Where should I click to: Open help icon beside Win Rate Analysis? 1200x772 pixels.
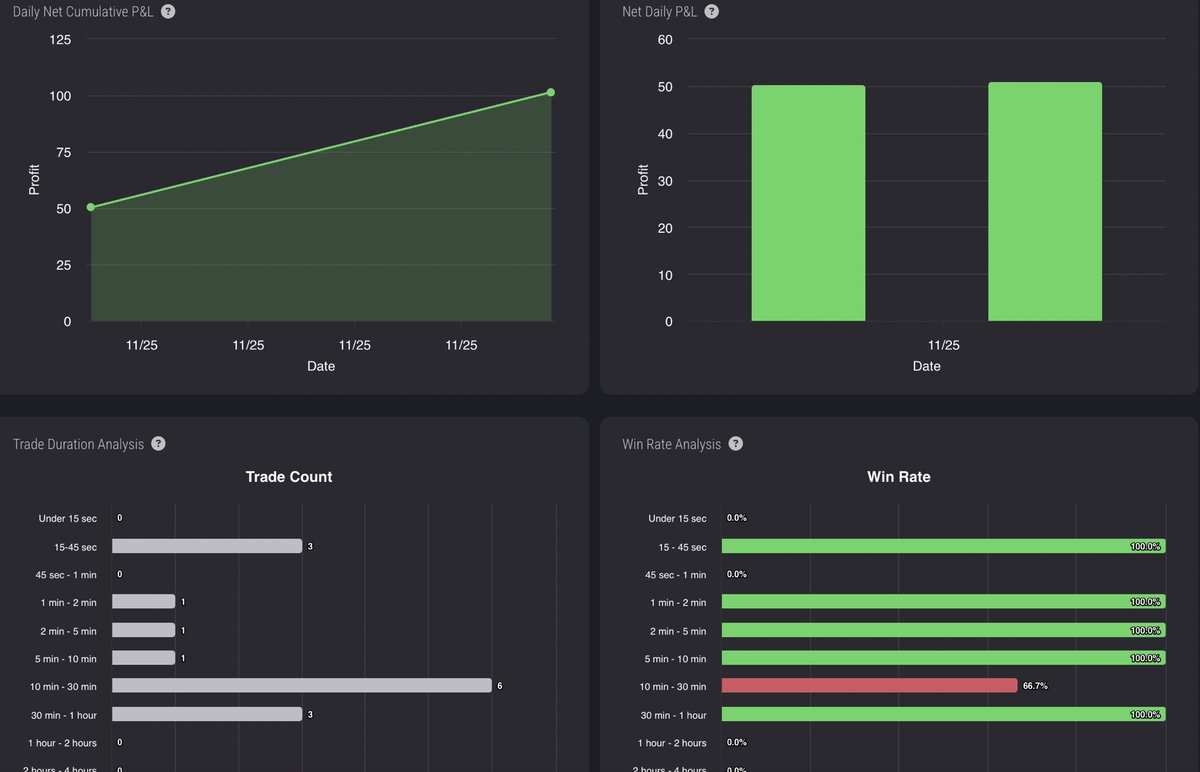[736, 444]
